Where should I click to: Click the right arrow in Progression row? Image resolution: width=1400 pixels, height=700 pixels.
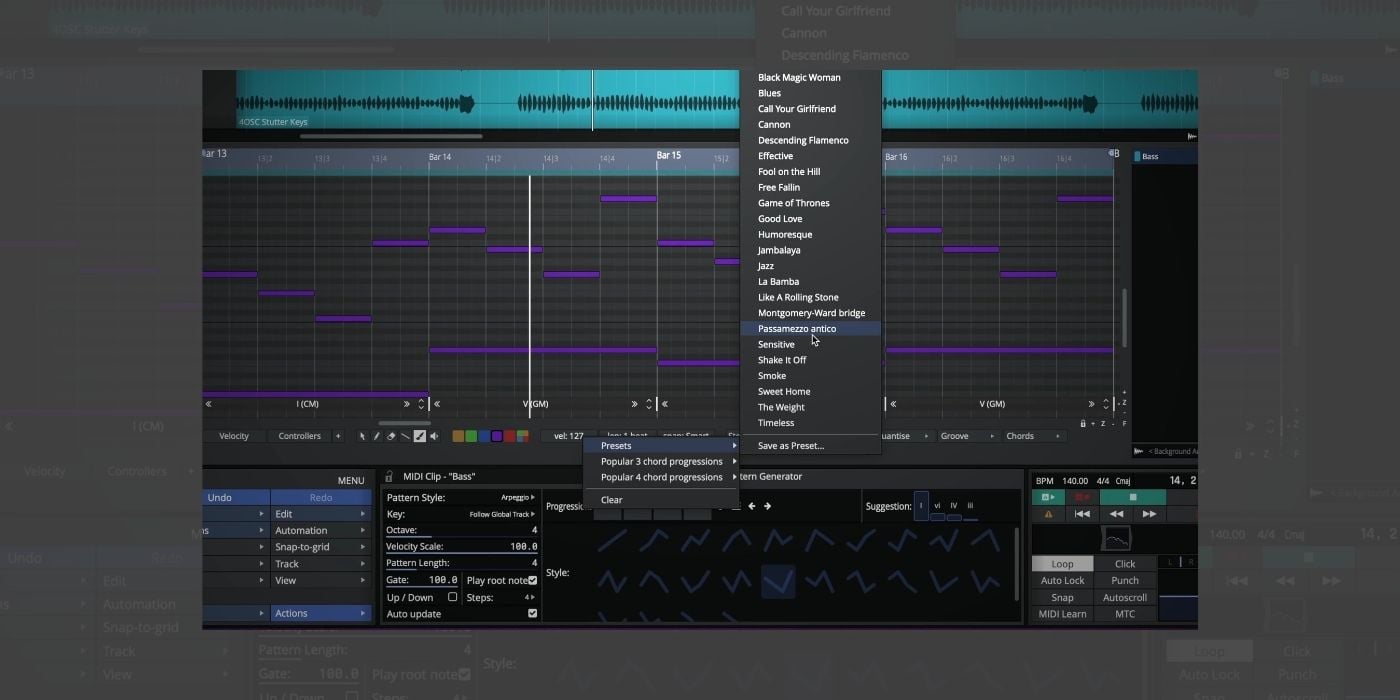point(768,506)
